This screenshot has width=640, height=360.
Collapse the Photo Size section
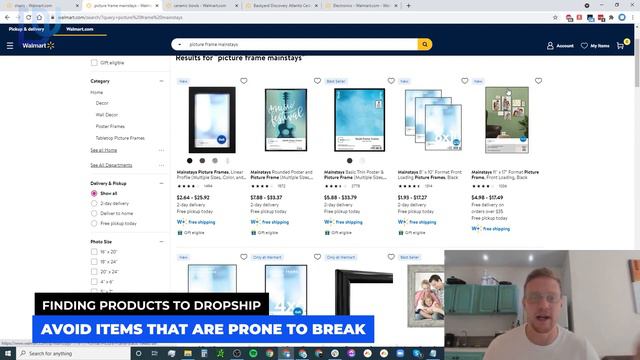pyautogui.click(x=161, y=242)
